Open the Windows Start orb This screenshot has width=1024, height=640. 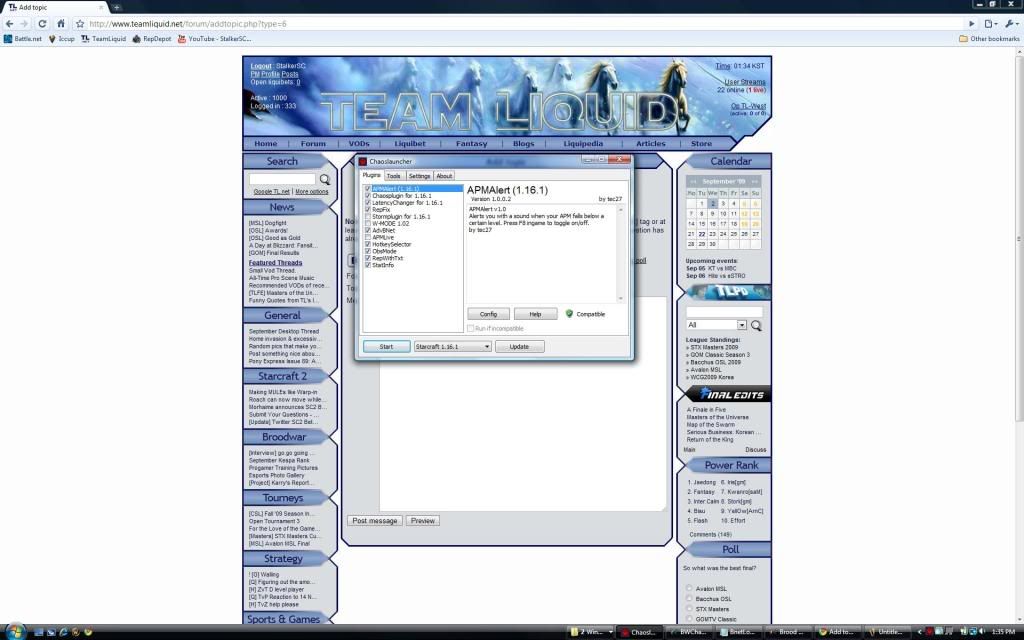click(14, 631)
